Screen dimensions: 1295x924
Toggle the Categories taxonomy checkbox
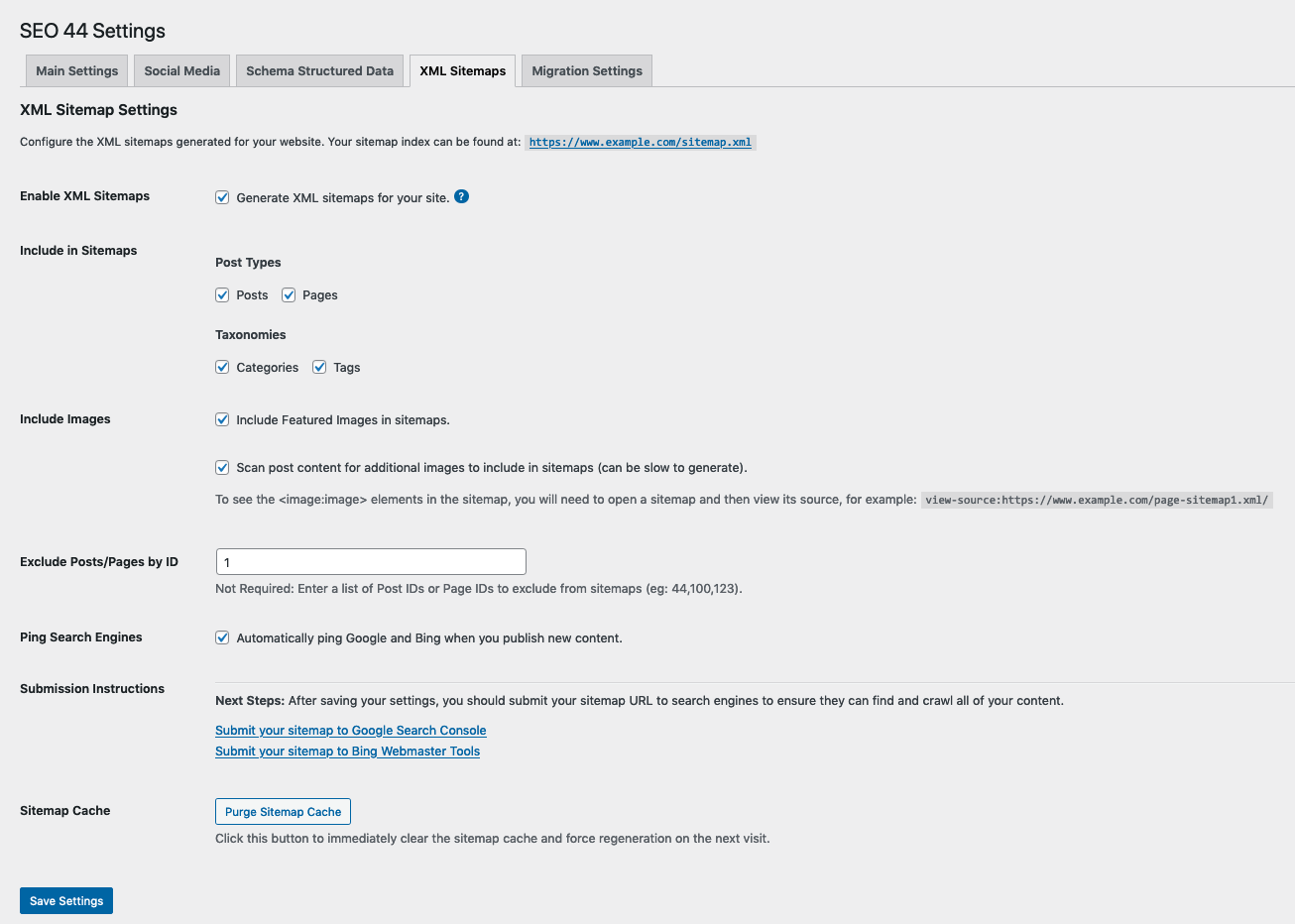click(223, 368)
